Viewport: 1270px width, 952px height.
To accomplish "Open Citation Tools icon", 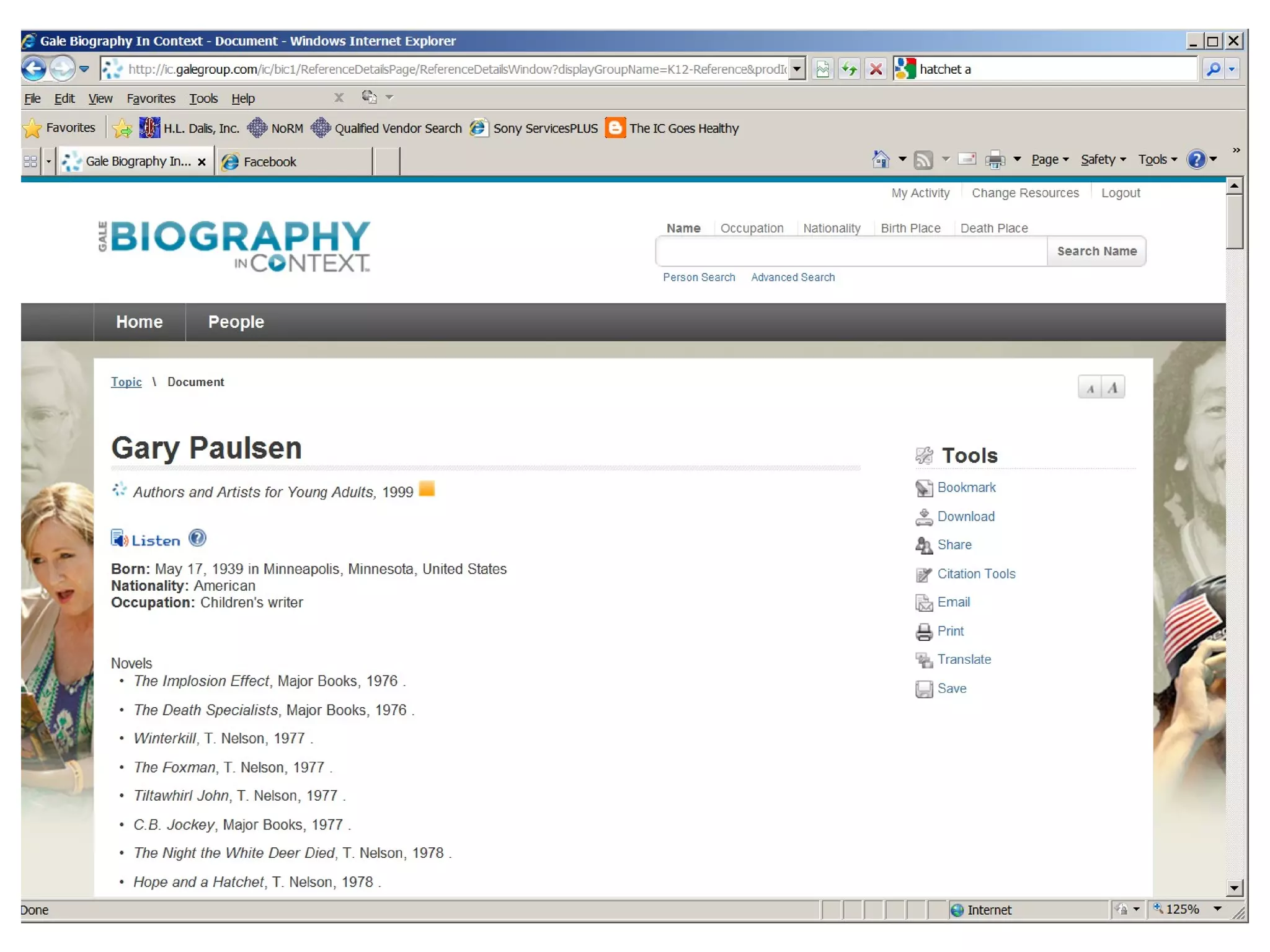I will coord(923,575).
